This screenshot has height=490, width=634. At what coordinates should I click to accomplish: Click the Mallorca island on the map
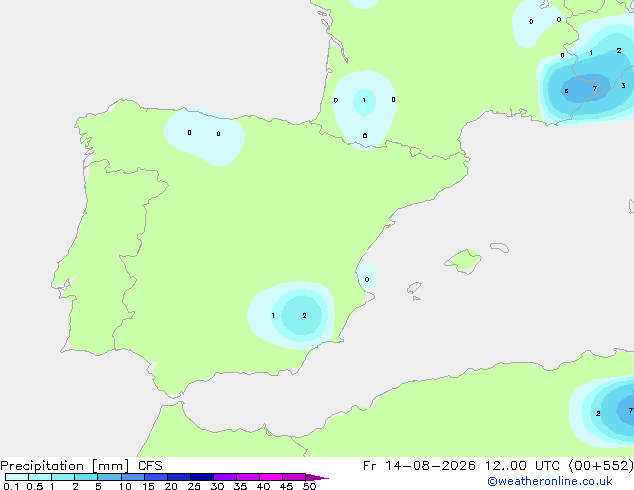(463, 261)
